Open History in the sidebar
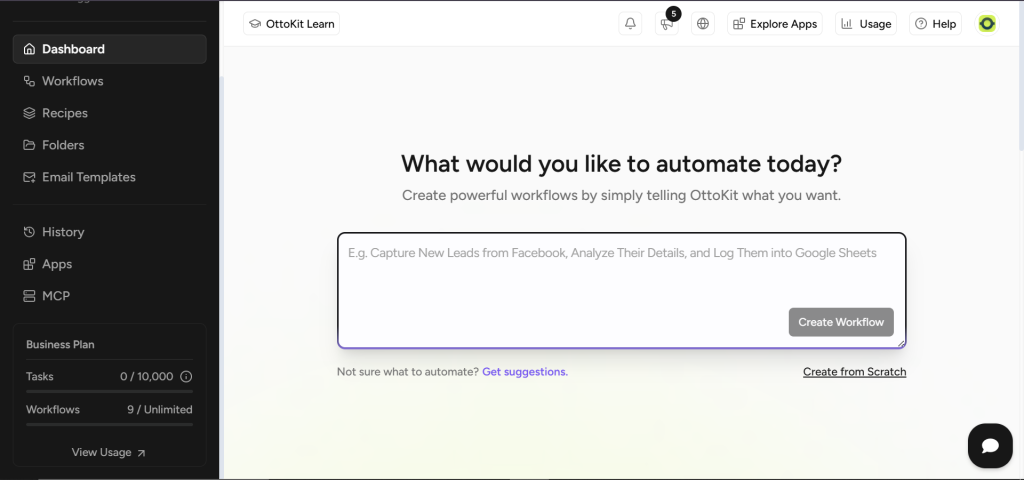This screenshot has height=480, width=1024. click(x=110, y=232)
